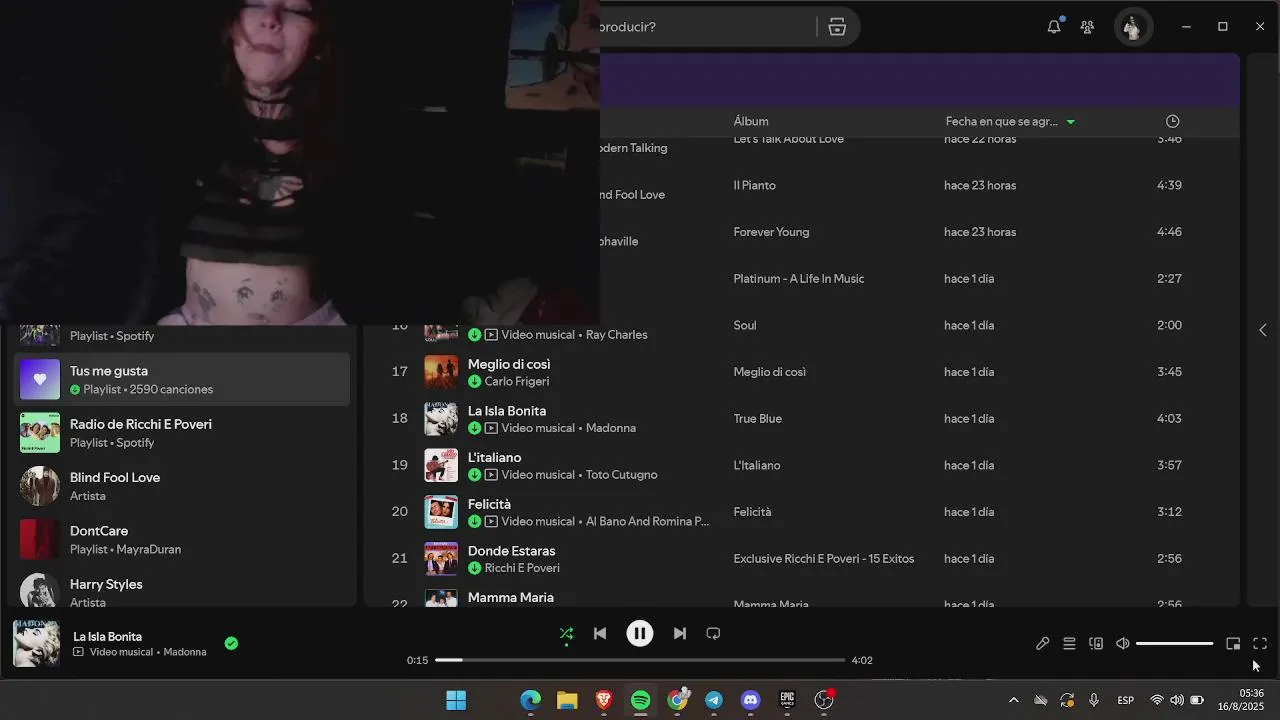
Task: Play La Isla Bonita track row
Action: [x=803, y=418]
